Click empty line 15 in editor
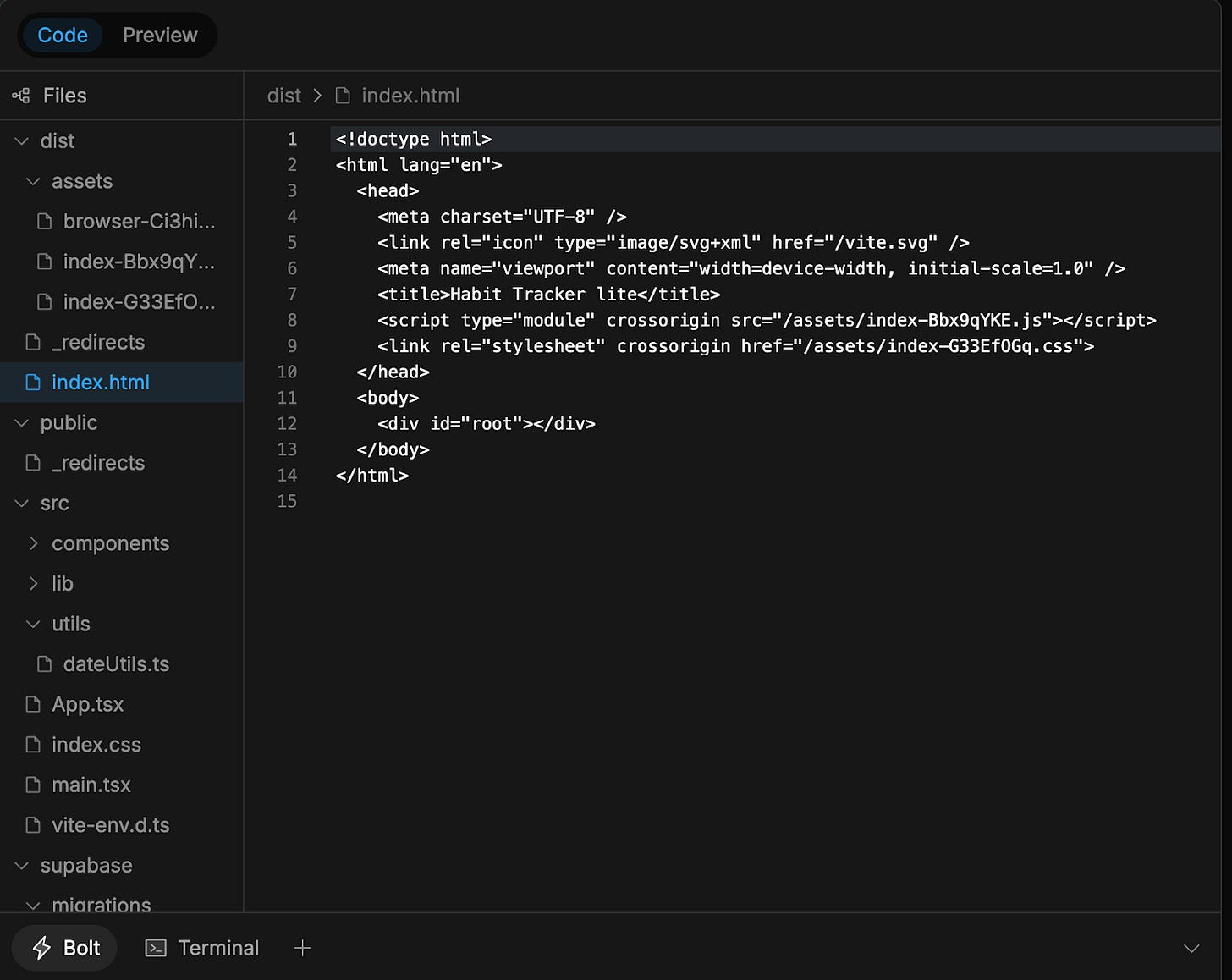 click(775, 501)
